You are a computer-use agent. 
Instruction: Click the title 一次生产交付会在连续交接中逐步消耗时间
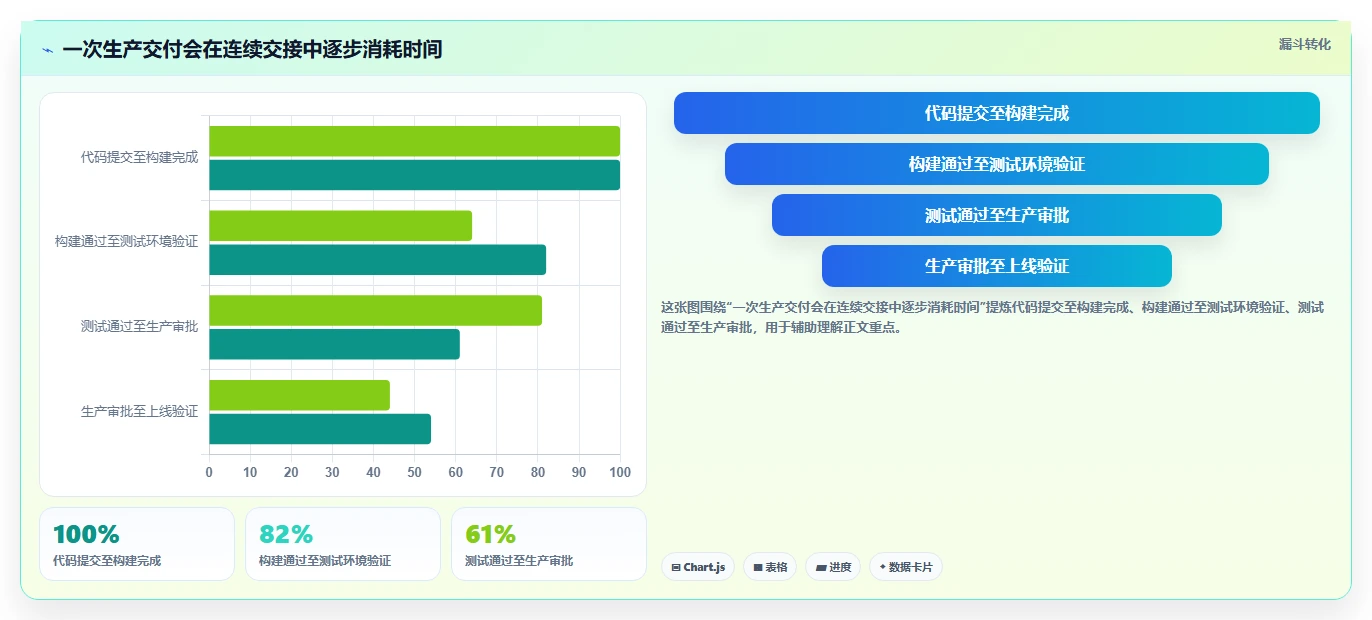pyautogui.click(x=252, y=49)
